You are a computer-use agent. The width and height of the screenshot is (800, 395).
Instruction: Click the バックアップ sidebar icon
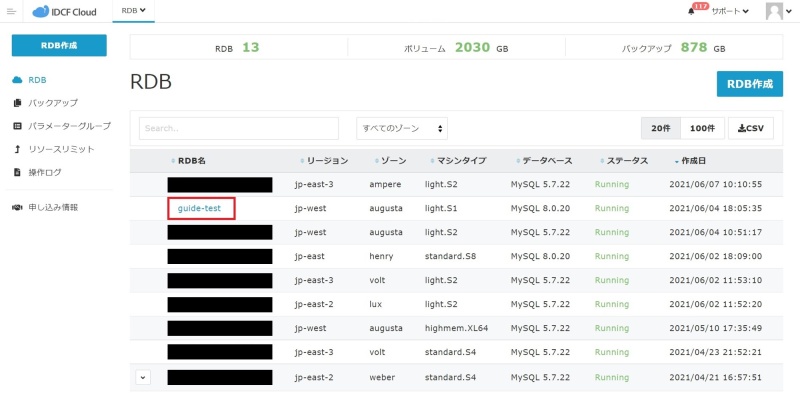(17, 103)
